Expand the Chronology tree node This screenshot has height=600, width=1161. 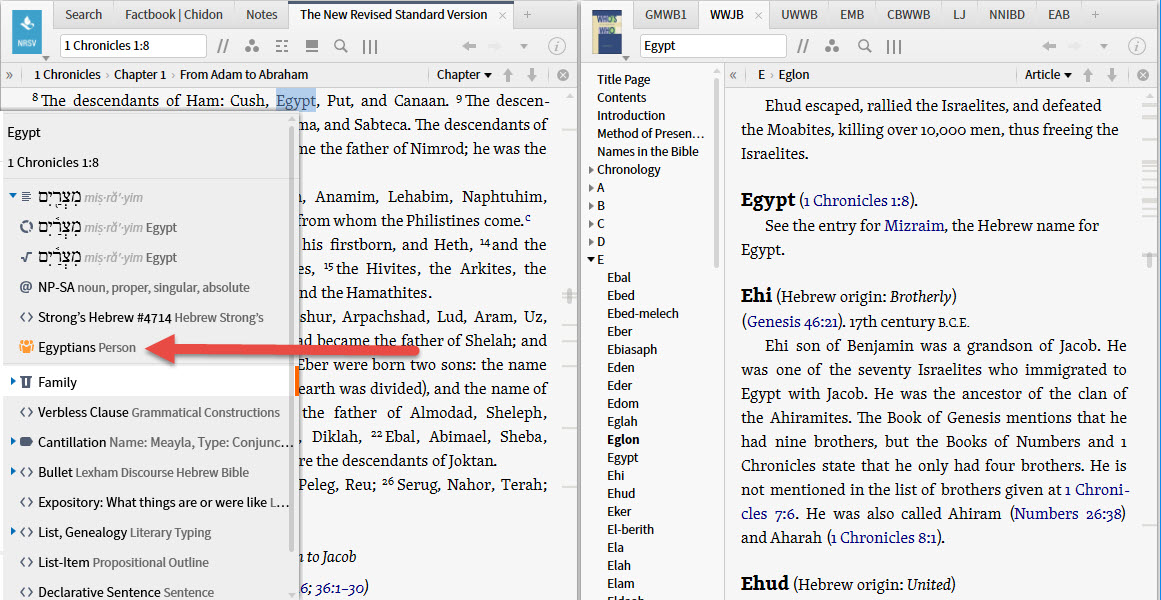pyautogui.click(x=591, y=170)
